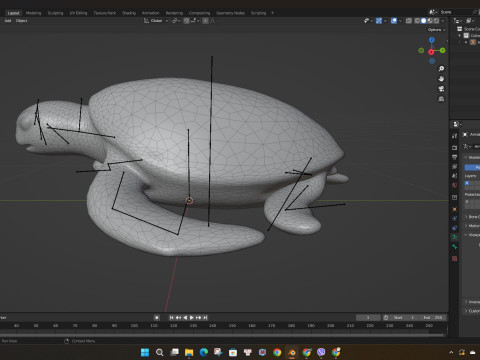This screenshot has height=360, width=480.
Task: Open the Armature data properties tab
Action: coord(455,237)
